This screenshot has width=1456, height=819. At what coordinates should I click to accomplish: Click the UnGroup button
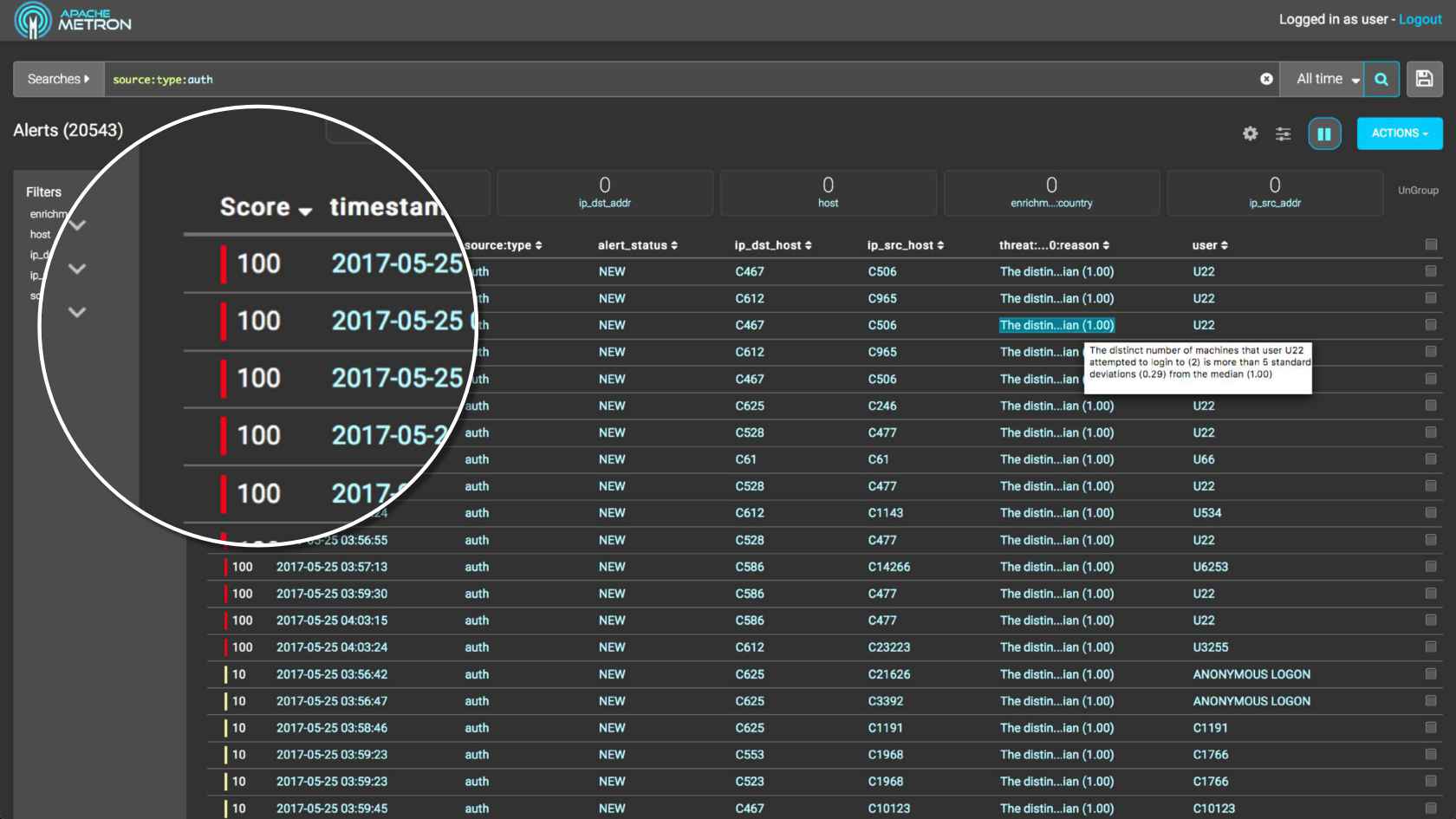click(1418, 191)
